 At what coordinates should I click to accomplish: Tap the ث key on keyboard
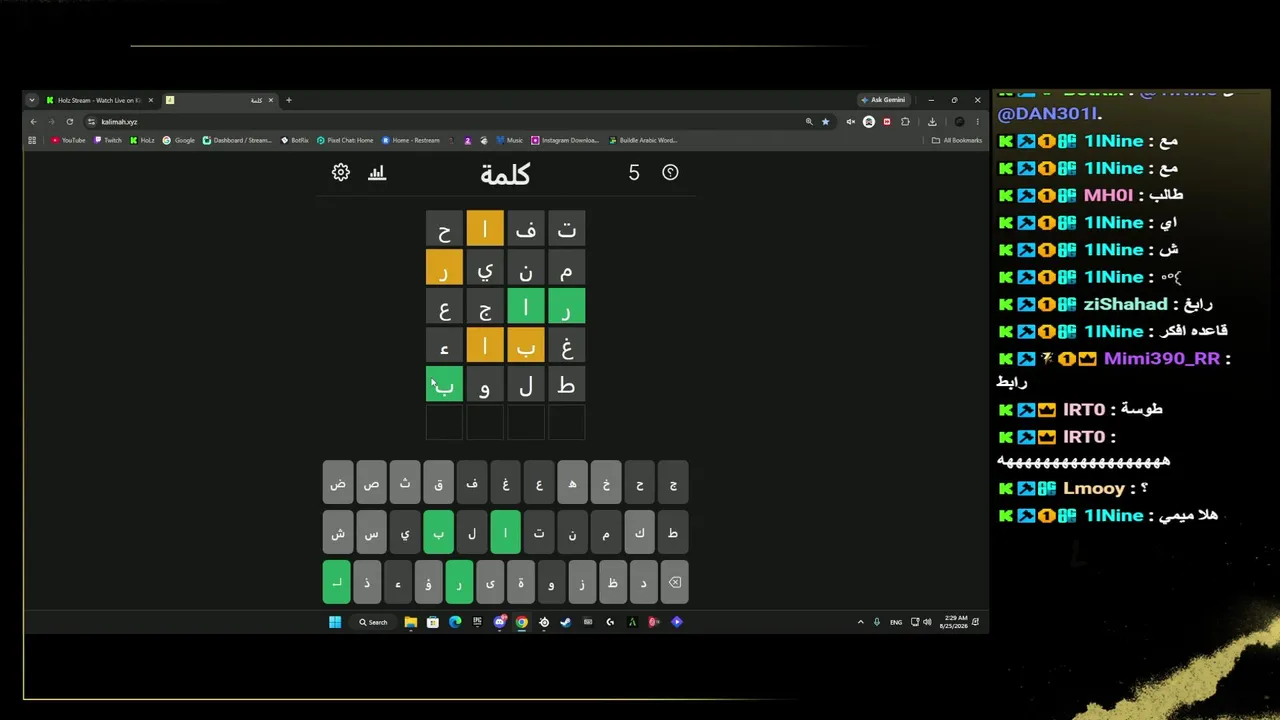pos(405,483)
